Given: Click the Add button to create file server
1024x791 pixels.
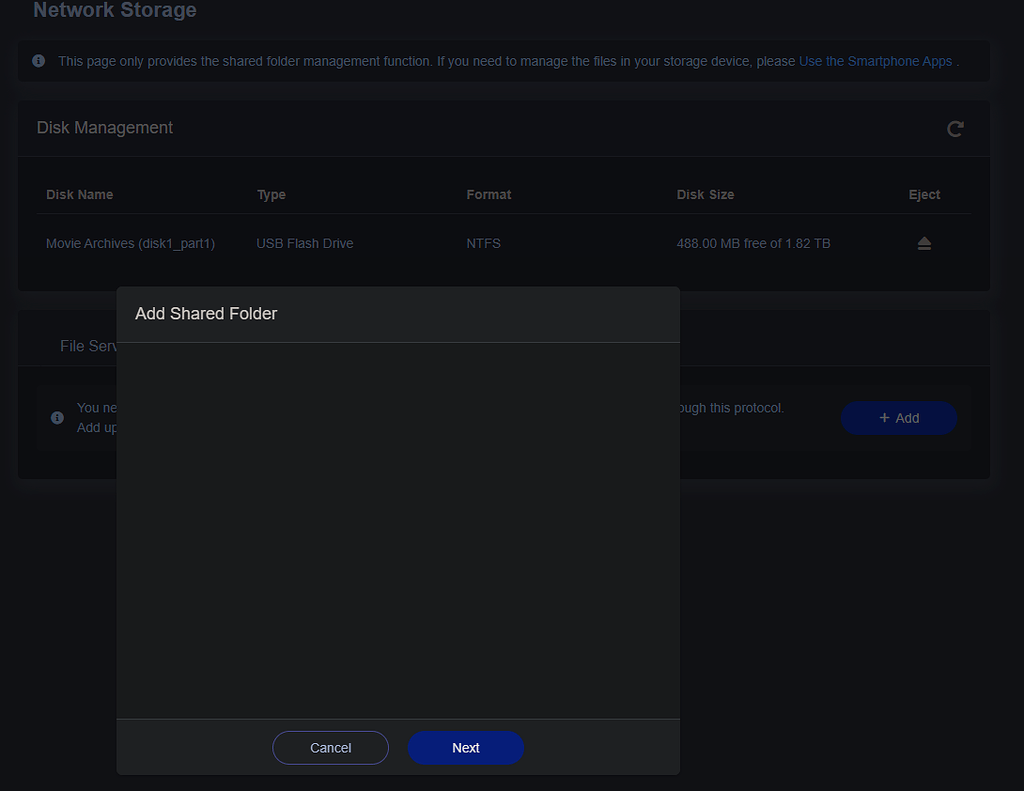Looking at the screenshot, I should pos(898,418).
